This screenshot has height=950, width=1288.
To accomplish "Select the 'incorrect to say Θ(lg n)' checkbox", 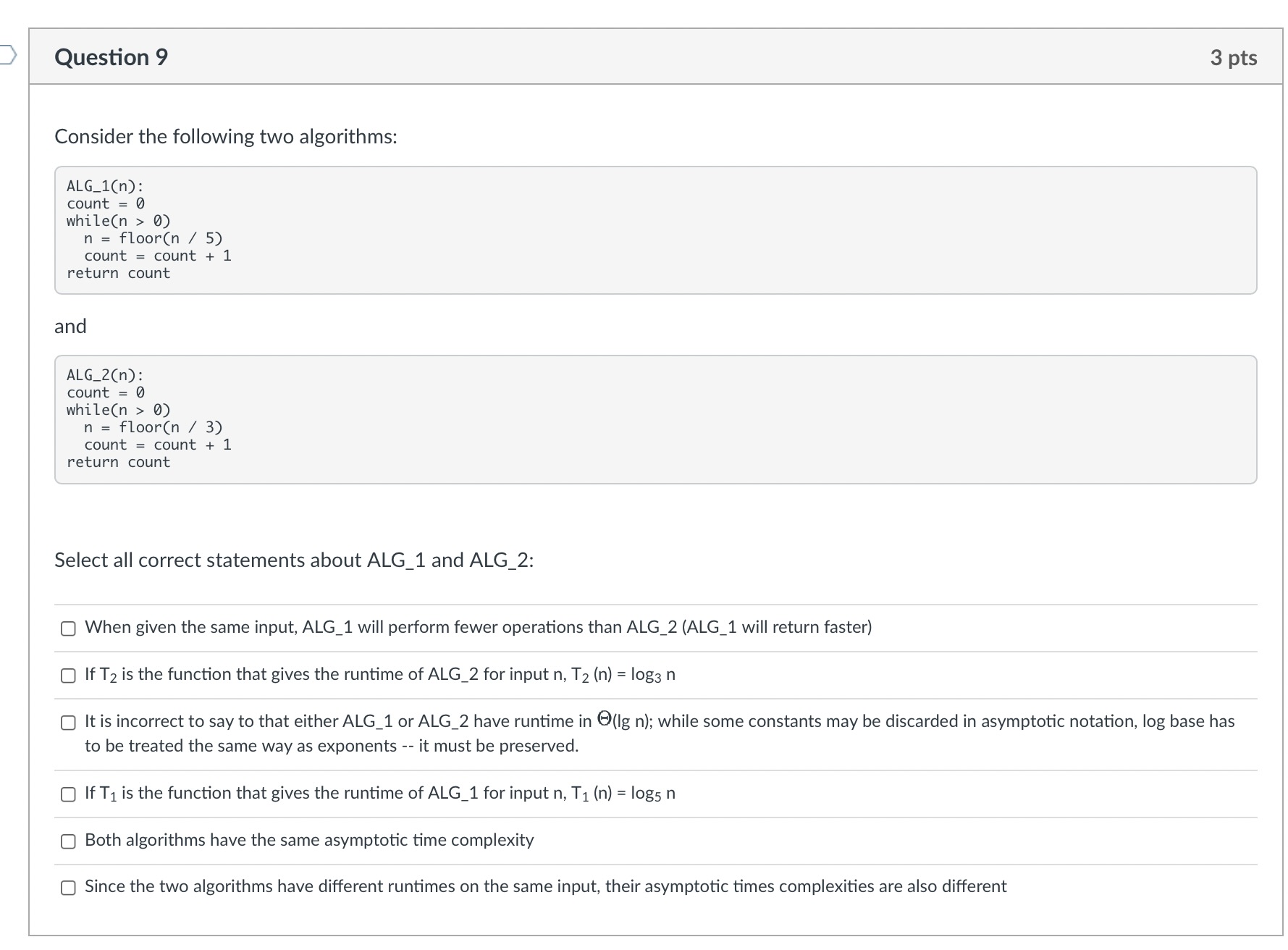I will pyautogui.click(x=68, y=723).
